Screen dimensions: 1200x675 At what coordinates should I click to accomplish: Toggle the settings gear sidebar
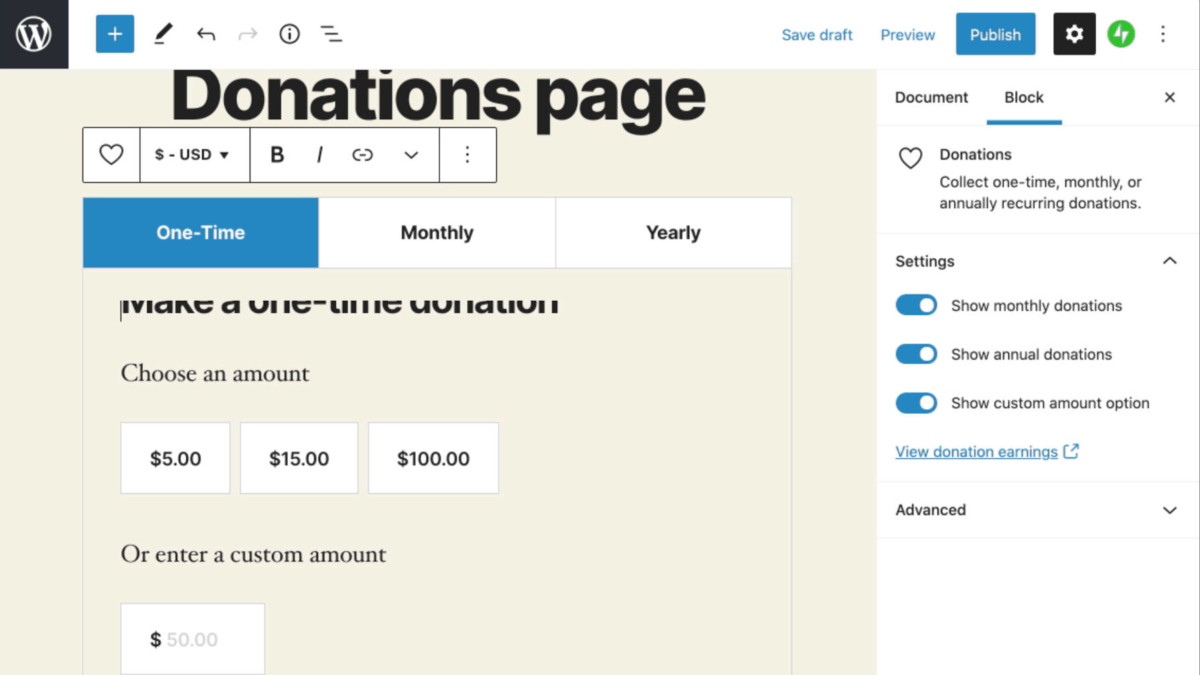coord(1074,34)
